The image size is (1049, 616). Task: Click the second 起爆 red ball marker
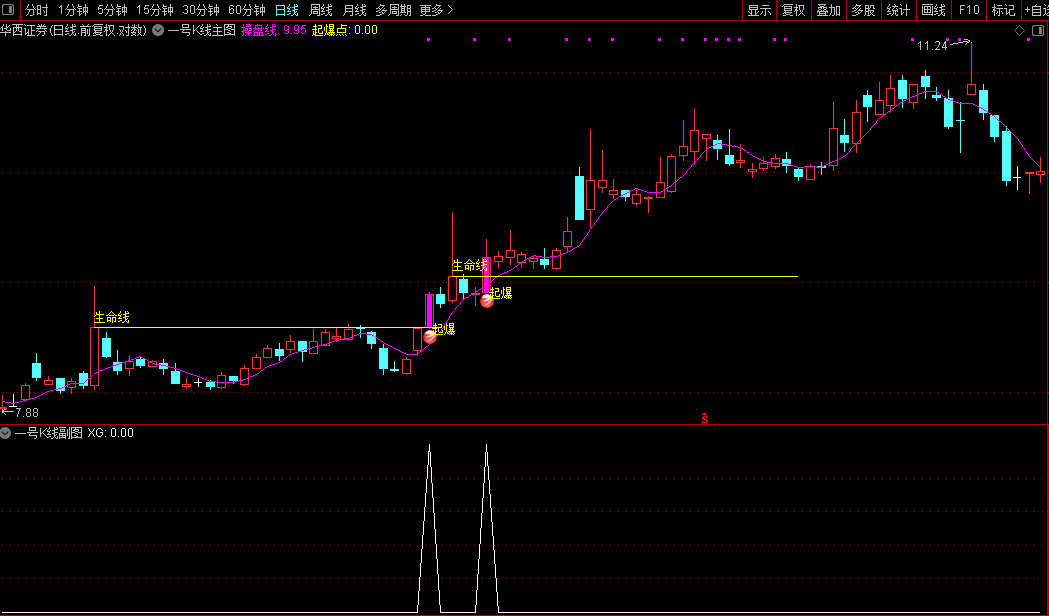pos(487,300)
